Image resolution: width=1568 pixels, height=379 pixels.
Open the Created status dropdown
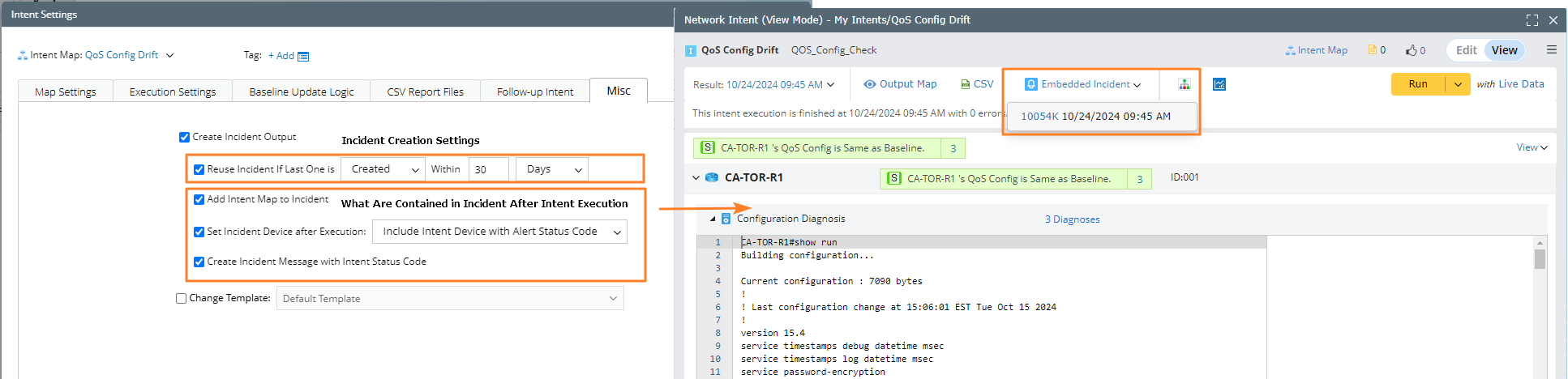tap(383, 169)
